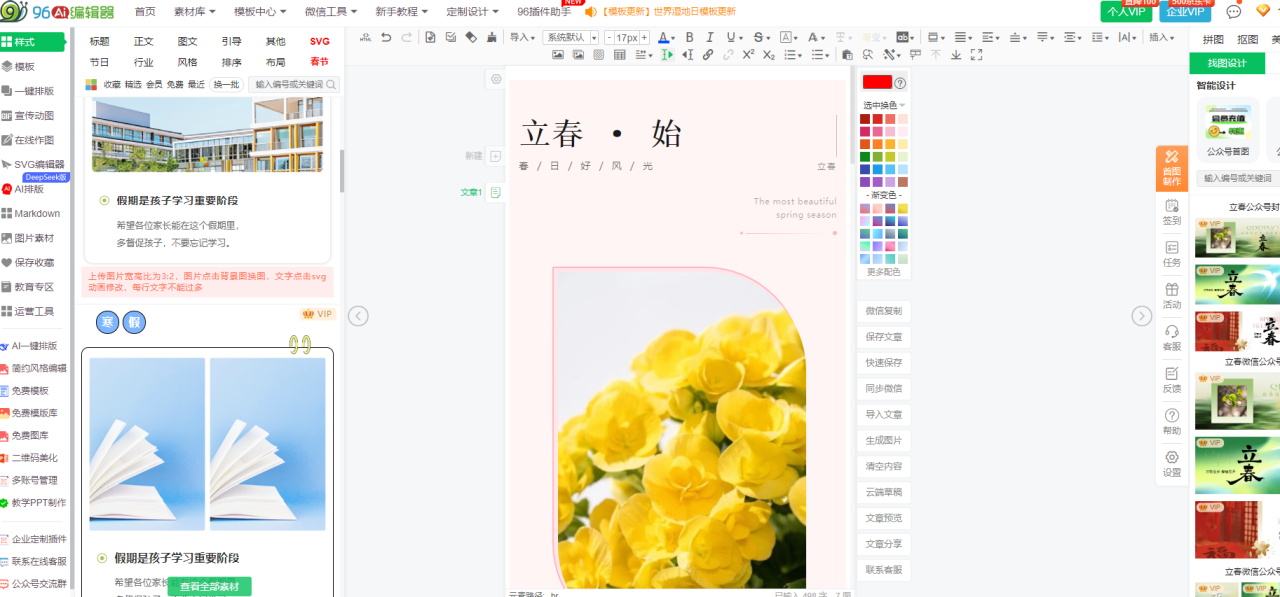Click the superscript X² icon
Viewport: 1280px width, 597px height.
tap(748, 55)
